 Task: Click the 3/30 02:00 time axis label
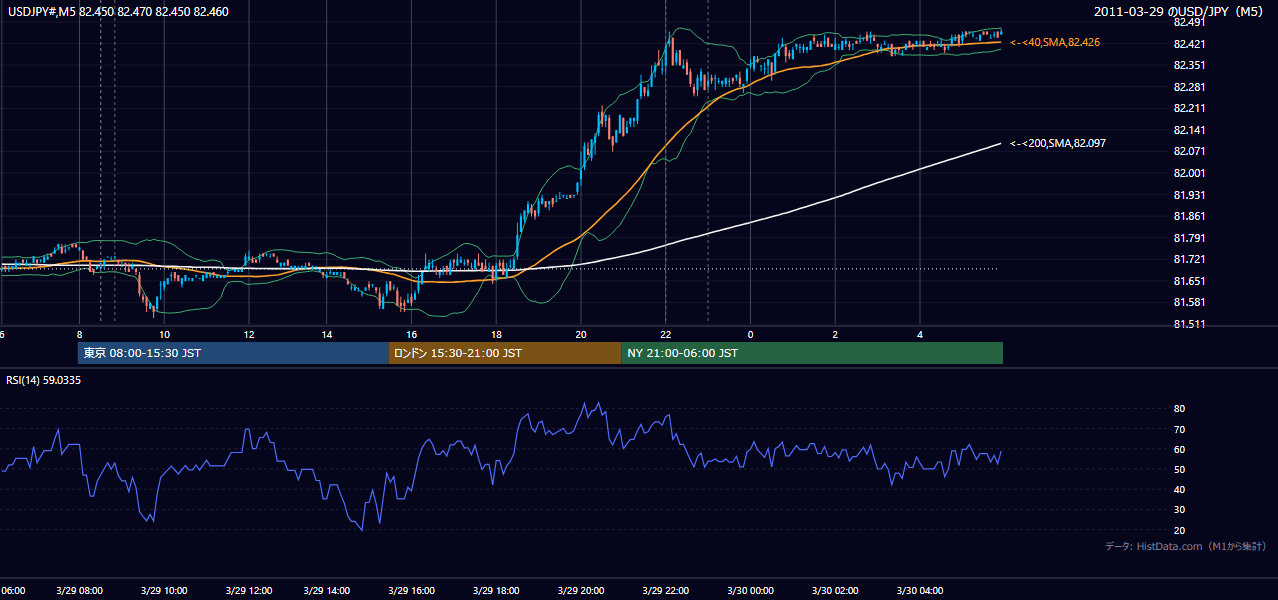click(x=835, y=591)
